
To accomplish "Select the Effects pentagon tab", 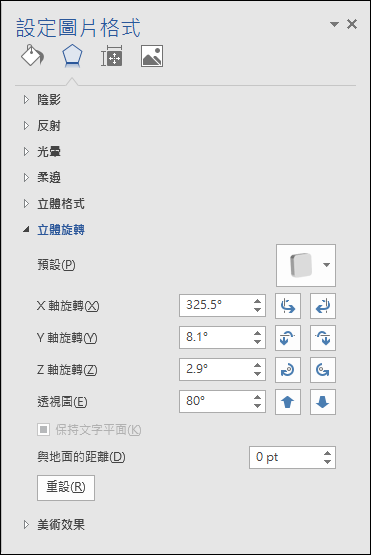I will point(72,56).
